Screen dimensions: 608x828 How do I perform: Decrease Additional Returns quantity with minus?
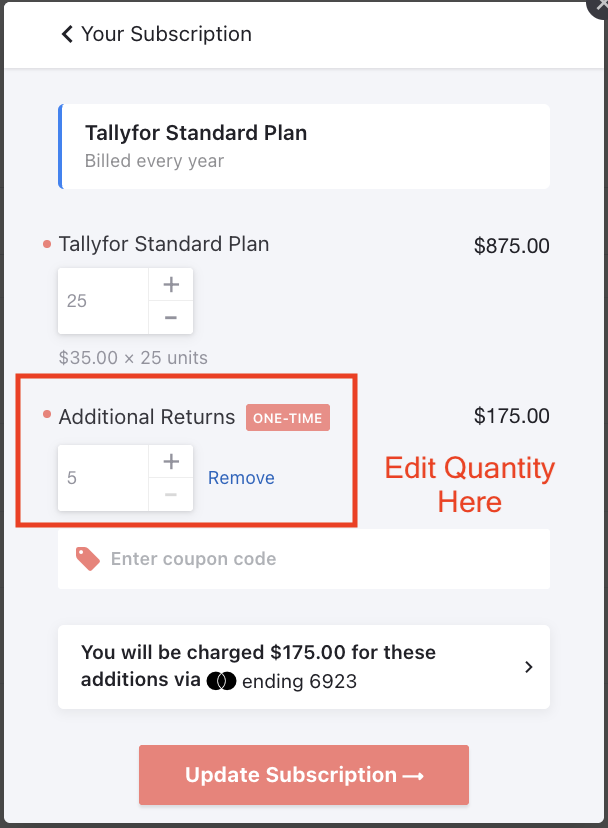[x=171, y=495]
